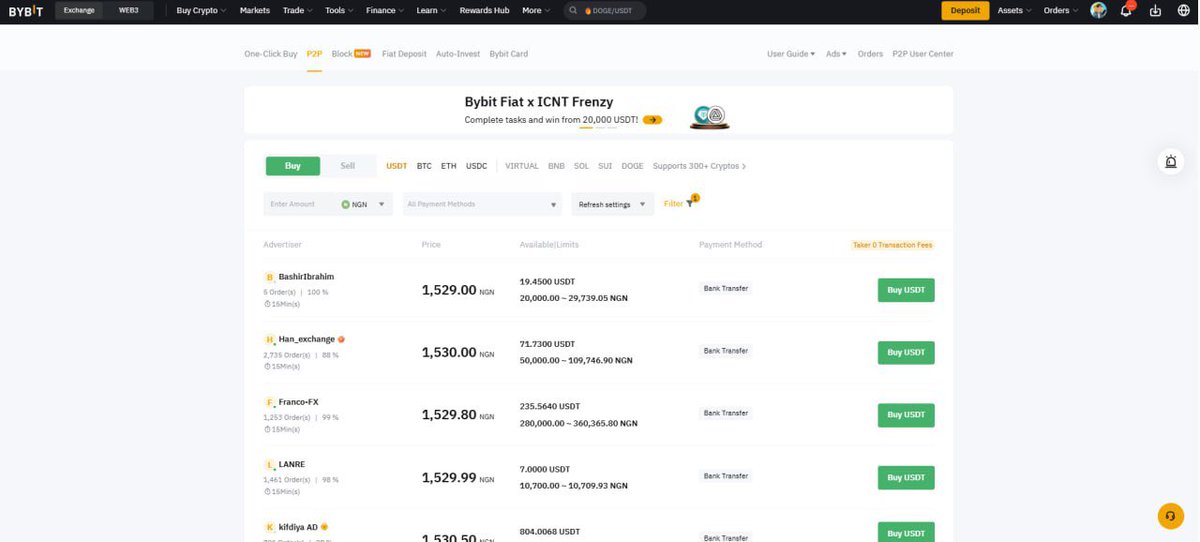Select the USDT coin tab
The width and height of the screenshot is (1200, 542).
click(x=397, y=166)
